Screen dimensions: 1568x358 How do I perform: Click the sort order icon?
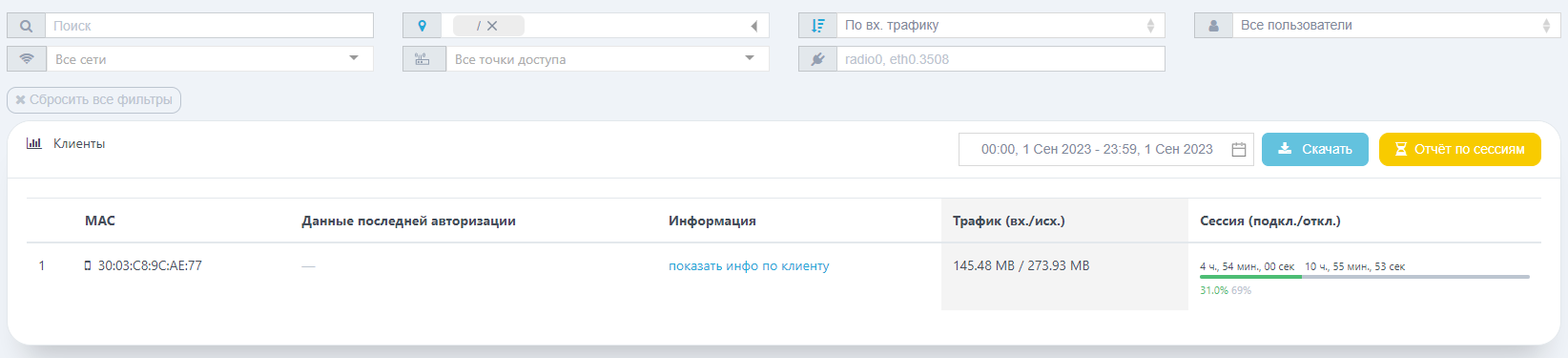coord(817,26)
